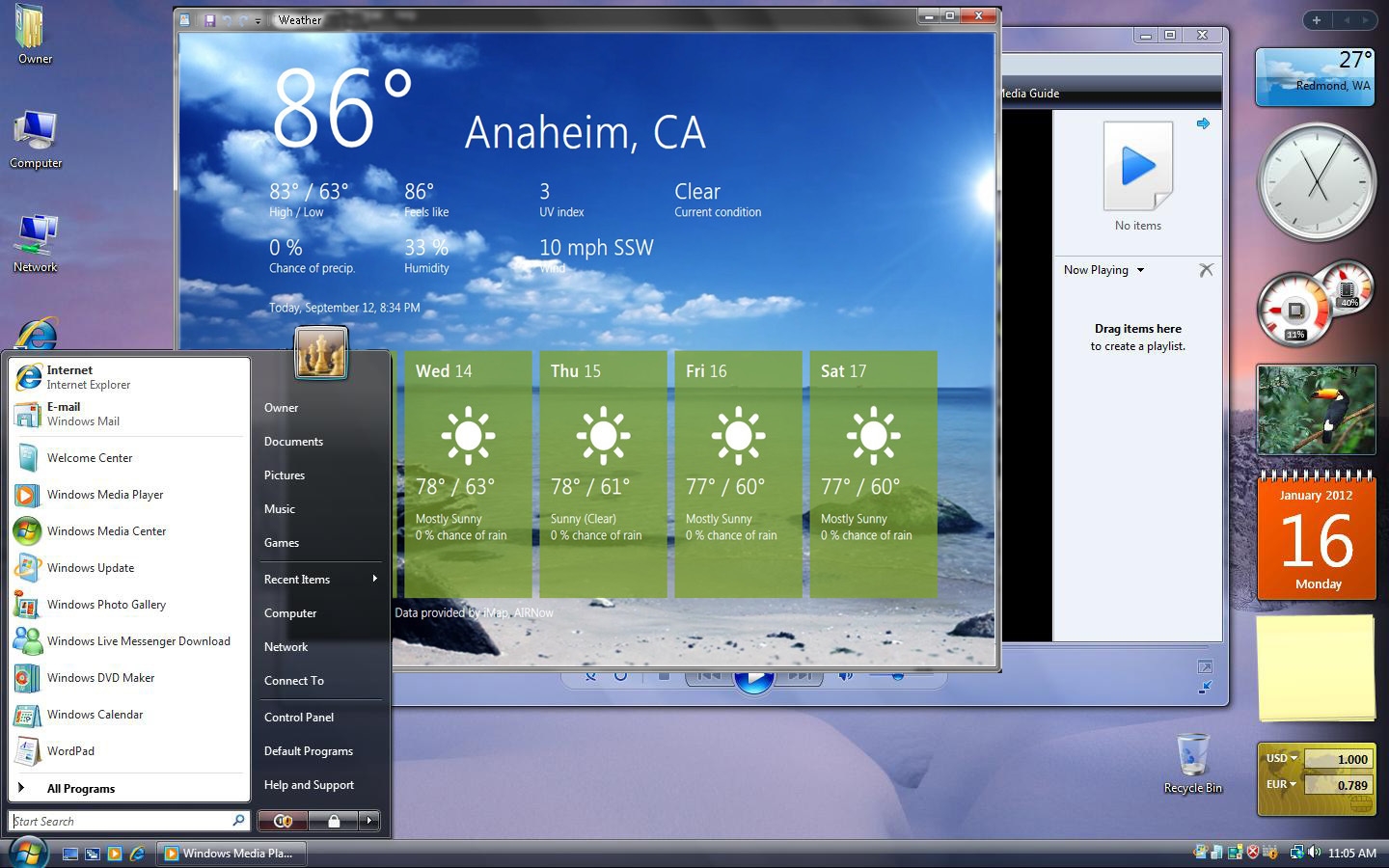This screenshot has height=868, width=1389.
Task: Select the Computer desktop icon
Action: (x=36, y=140)
